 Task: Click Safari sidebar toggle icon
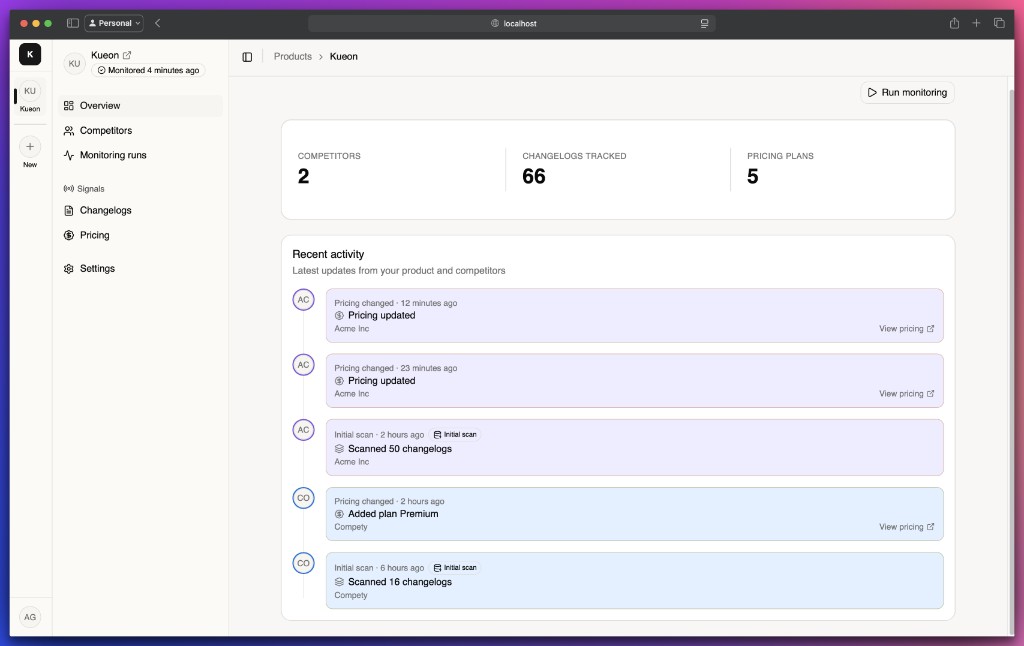pyautogui.click(x=73, y=23)
